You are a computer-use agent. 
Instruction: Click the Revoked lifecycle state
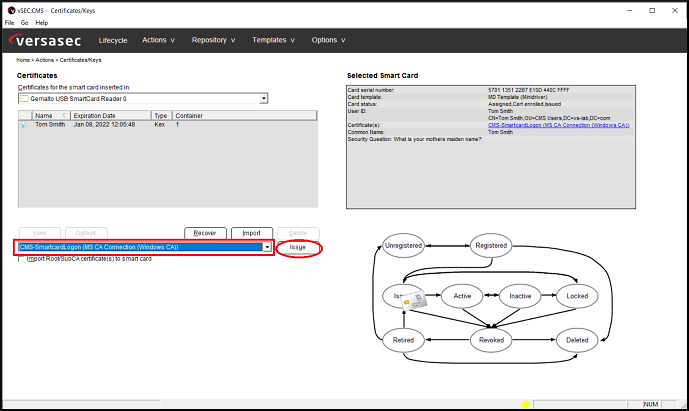491,340
